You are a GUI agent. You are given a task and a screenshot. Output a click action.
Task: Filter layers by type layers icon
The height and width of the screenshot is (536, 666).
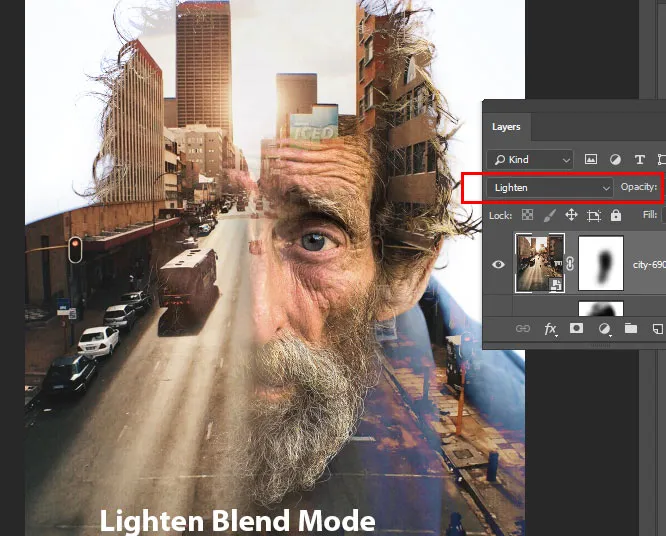coord(639,160)
